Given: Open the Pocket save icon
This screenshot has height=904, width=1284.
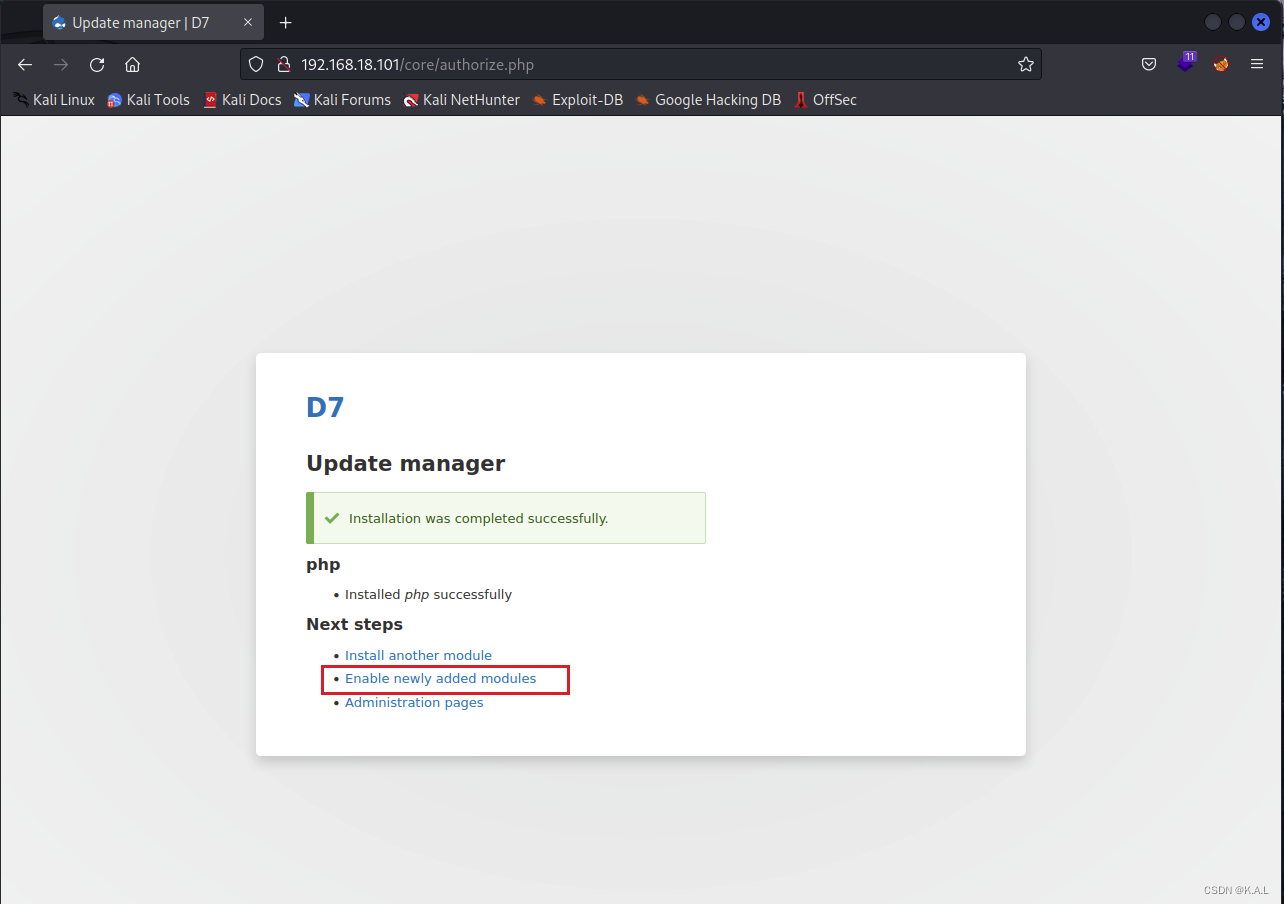Looking at the screenshot, I should point(1149,64).
